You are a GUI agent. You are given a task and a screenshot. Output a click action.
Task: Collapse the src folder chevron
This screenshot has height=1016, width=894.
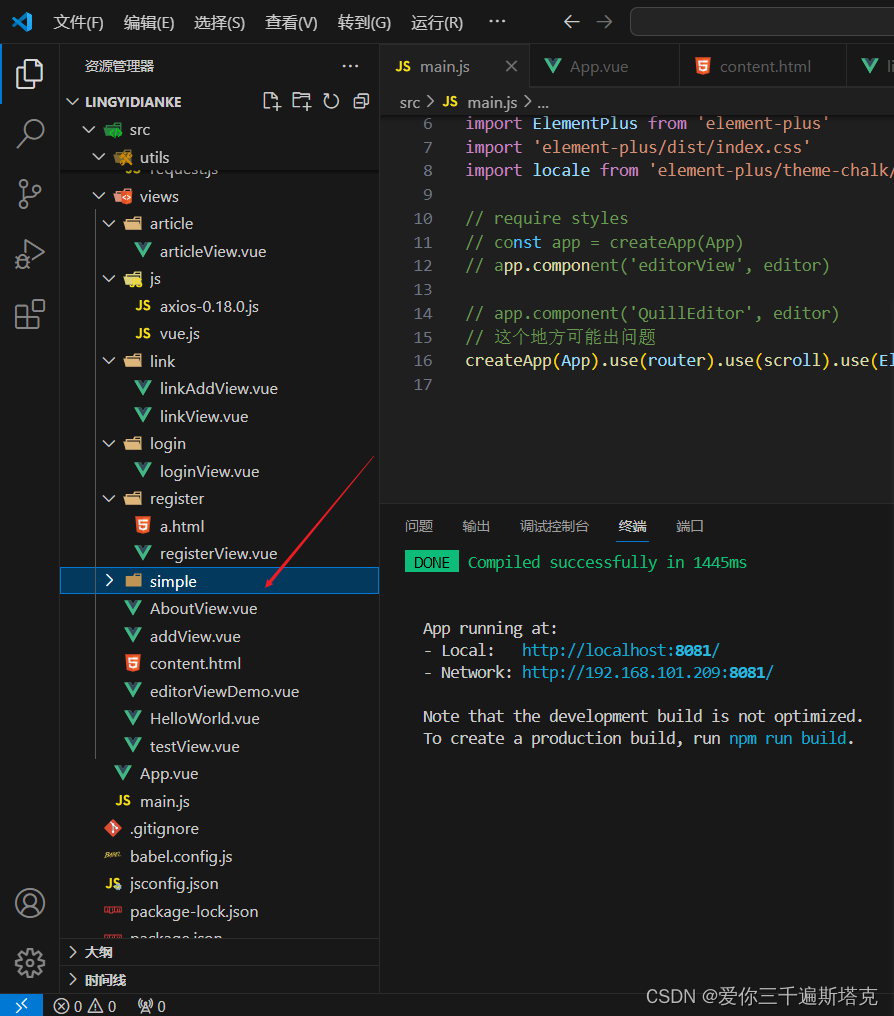coord(89,128)
